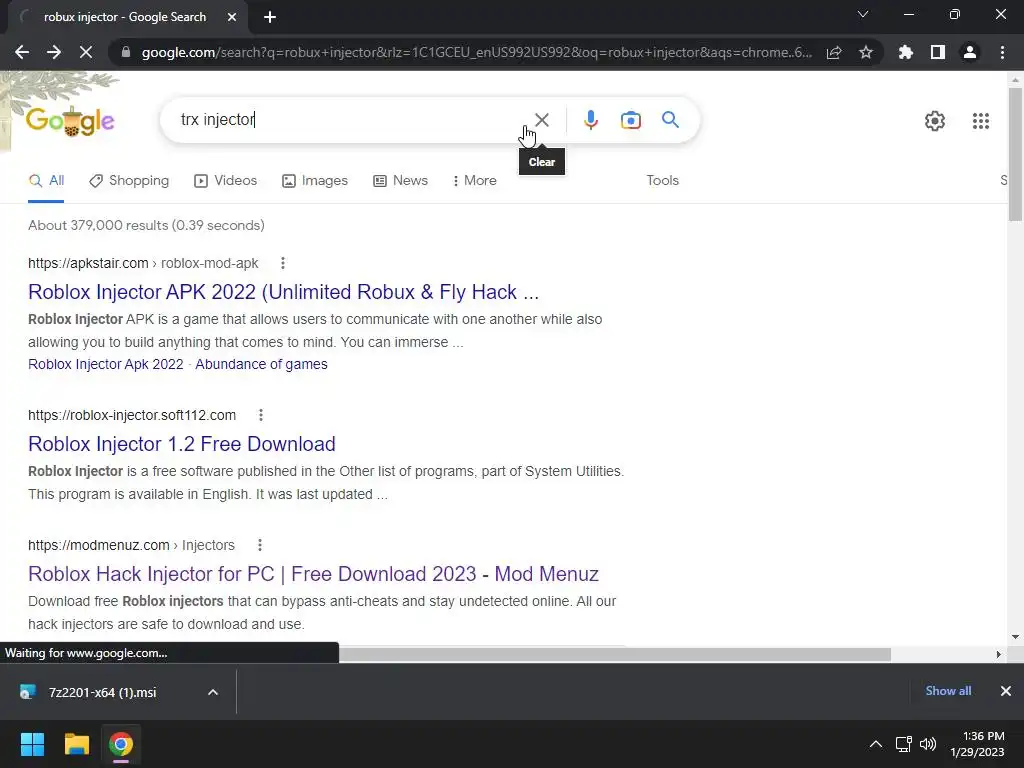This screenshot has width=1024, height=768.
Task: Open the tab search chevron
Action: [863, 14]
